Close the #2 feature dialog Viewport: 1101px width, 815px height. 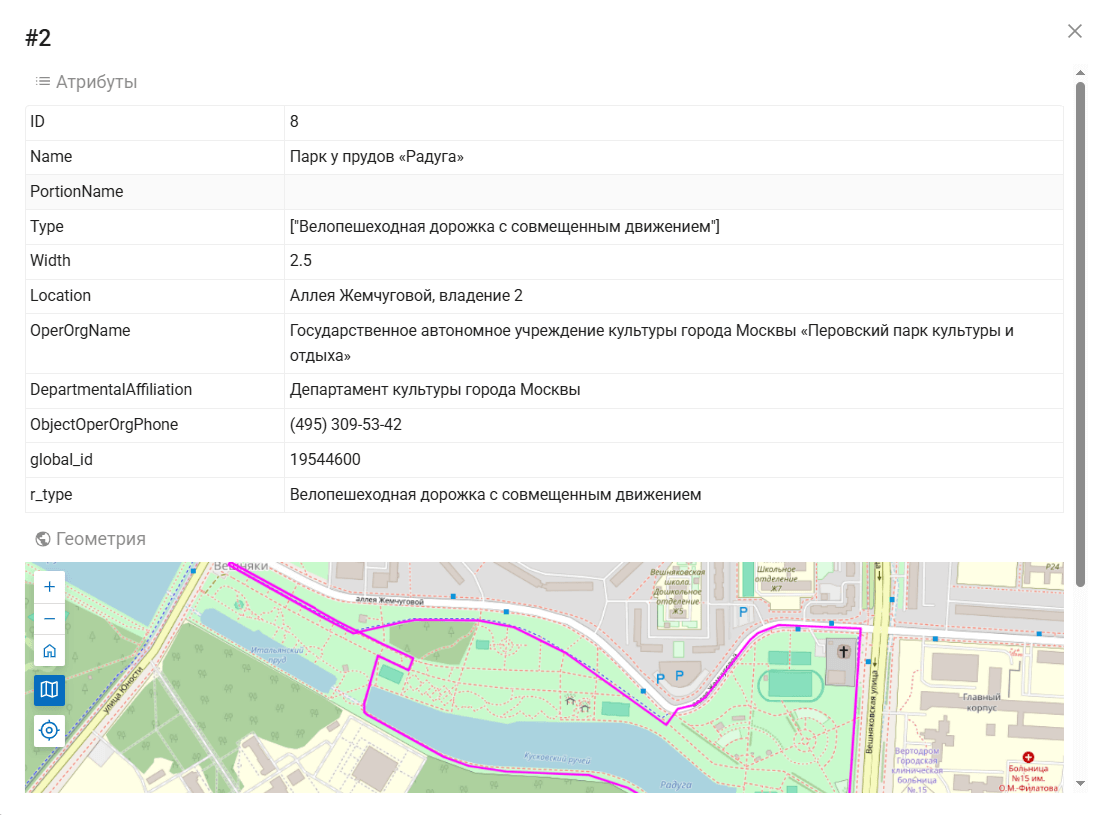1075,31
